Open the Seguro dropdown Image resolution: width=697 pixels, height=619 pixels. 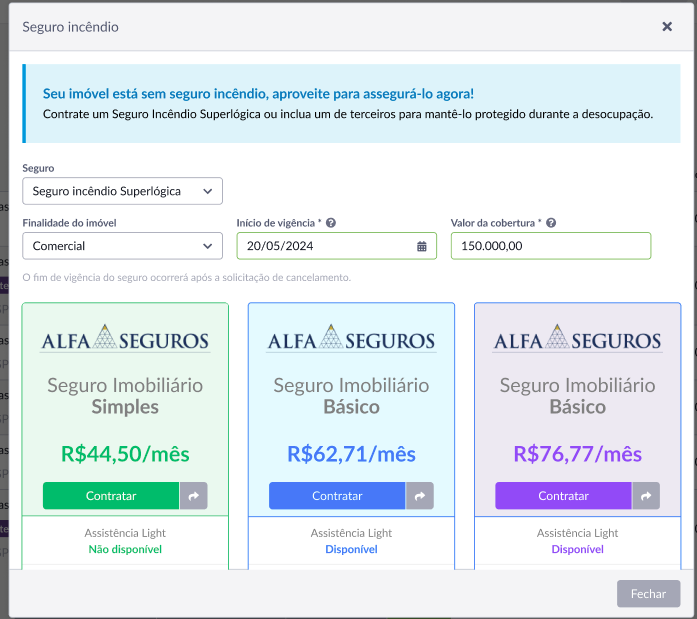[x=122, y=191]
